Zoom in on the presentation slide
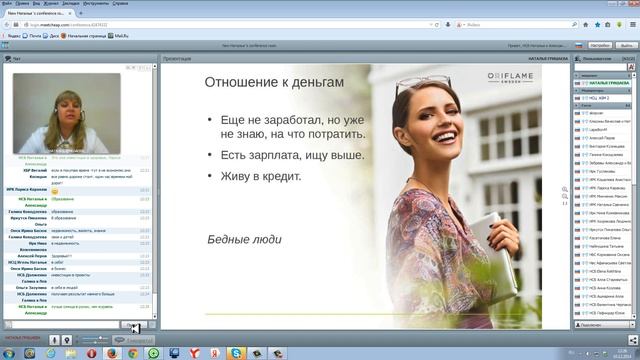Viewport: 640px width, 360px height. point(564,189)
